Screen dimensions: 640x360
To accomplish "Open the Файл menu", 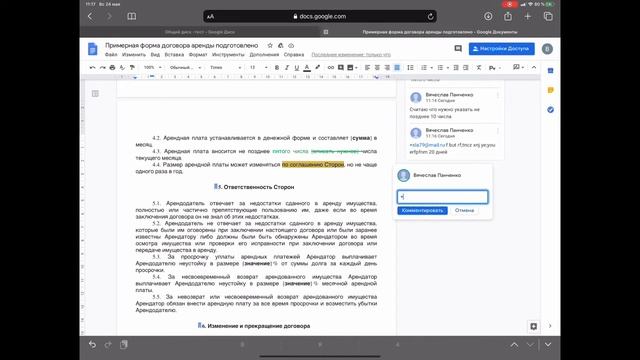I will coord(111,55).
